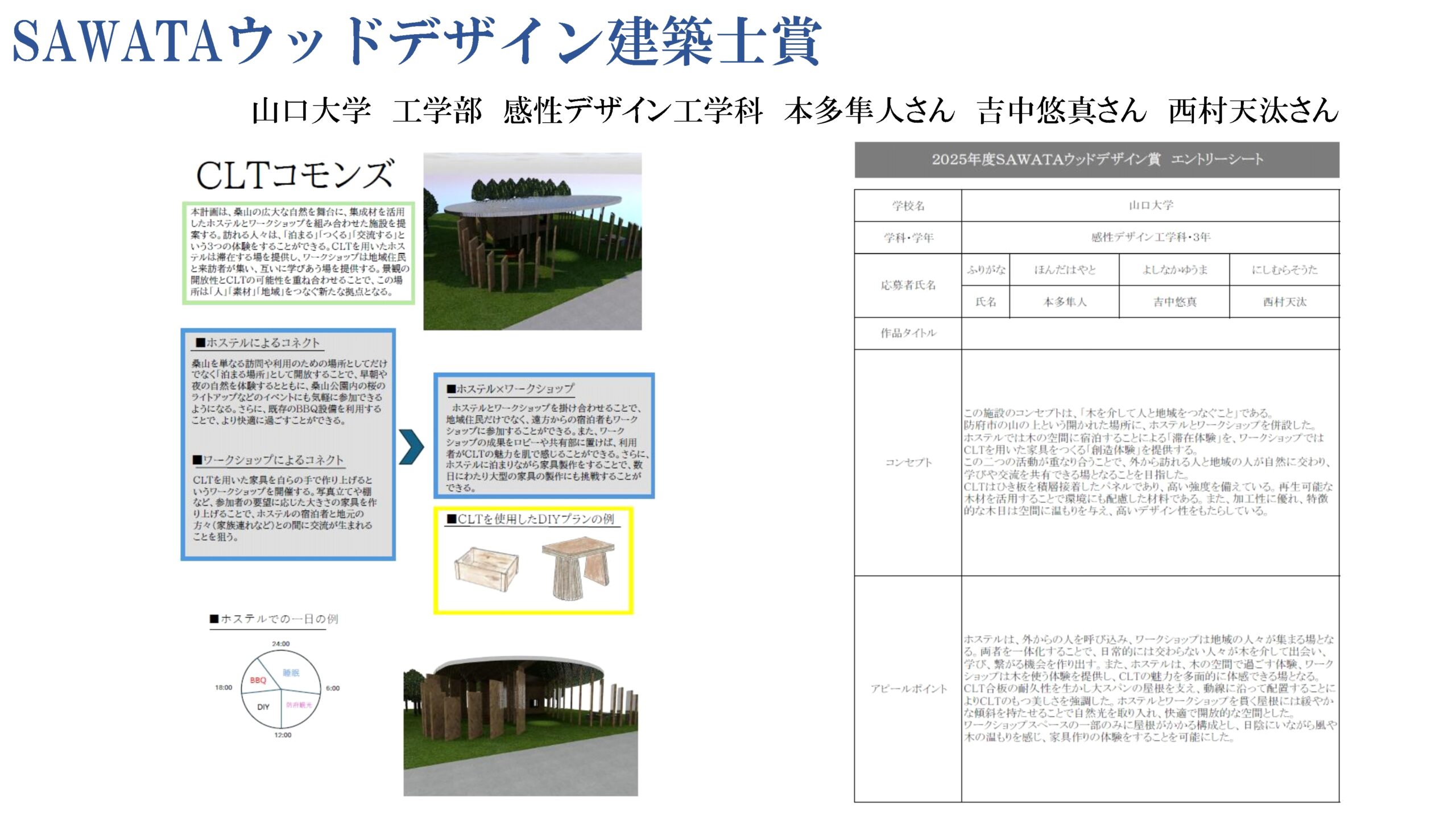Image resolution: width=1456 pixels, height=819 pixels.
Task: Click the CLTコモンズ heading
Action: [x=295, y=175]
